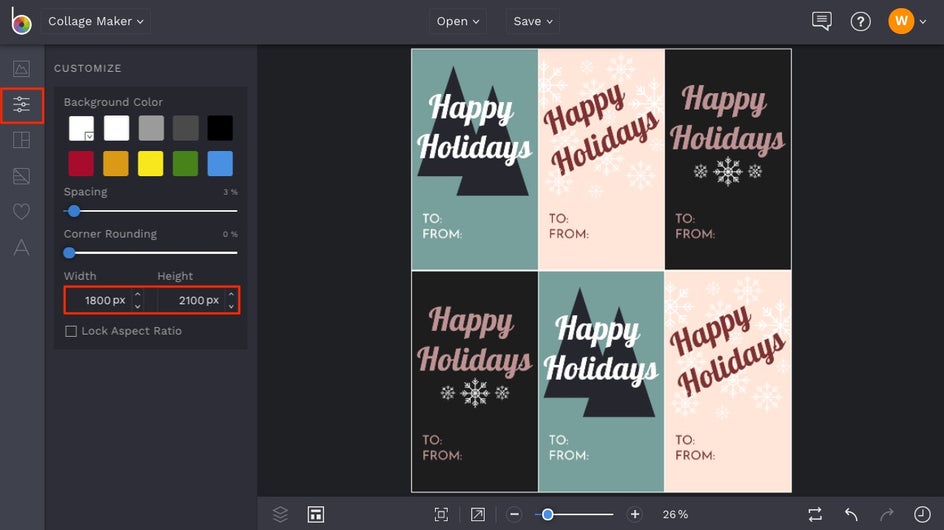The image size is (944, 530).
Task: Increase the Height value with up arrow
Action: coord(231,295)
